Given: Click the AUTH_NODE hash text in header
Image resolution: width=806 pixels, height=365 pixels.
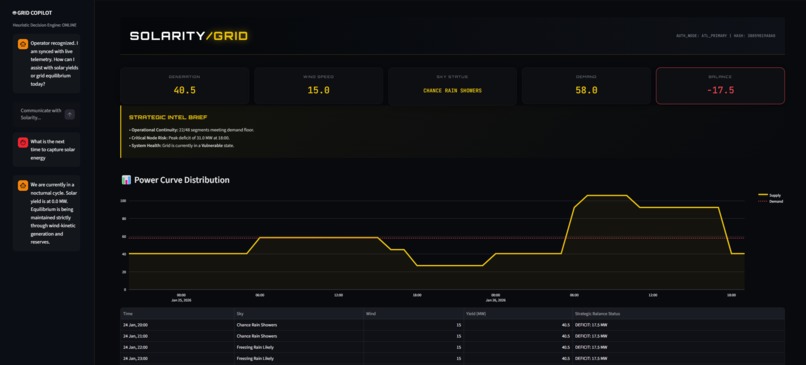Looking at the screenshot, I should click(726, 36).
